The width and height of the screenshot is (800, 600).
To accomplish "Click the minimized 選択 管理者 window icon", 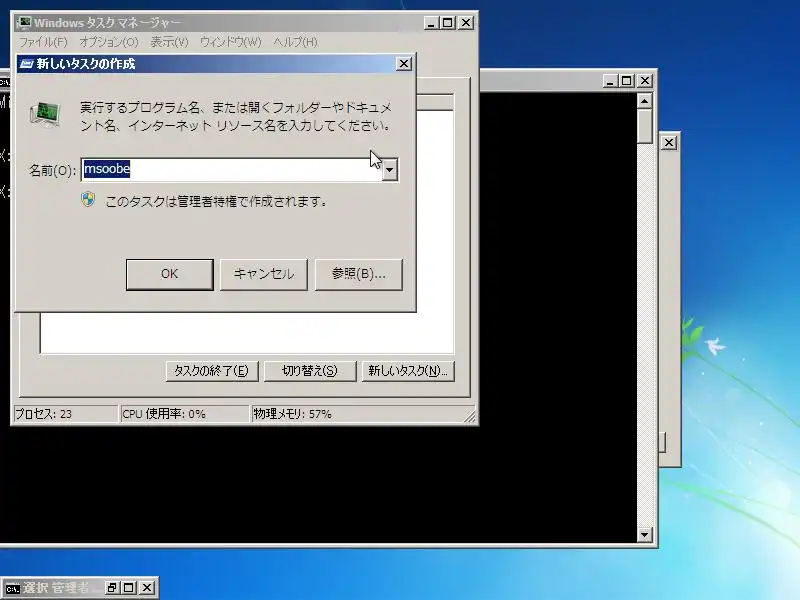I will click(x=12, y=589).
